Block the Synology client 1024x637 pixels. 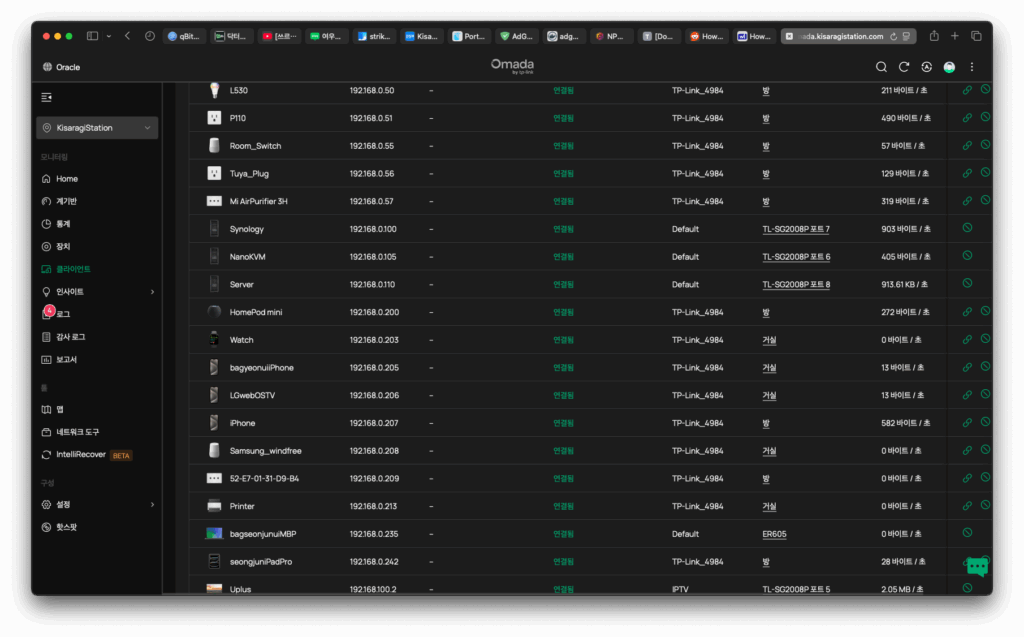tap(968, 227)
